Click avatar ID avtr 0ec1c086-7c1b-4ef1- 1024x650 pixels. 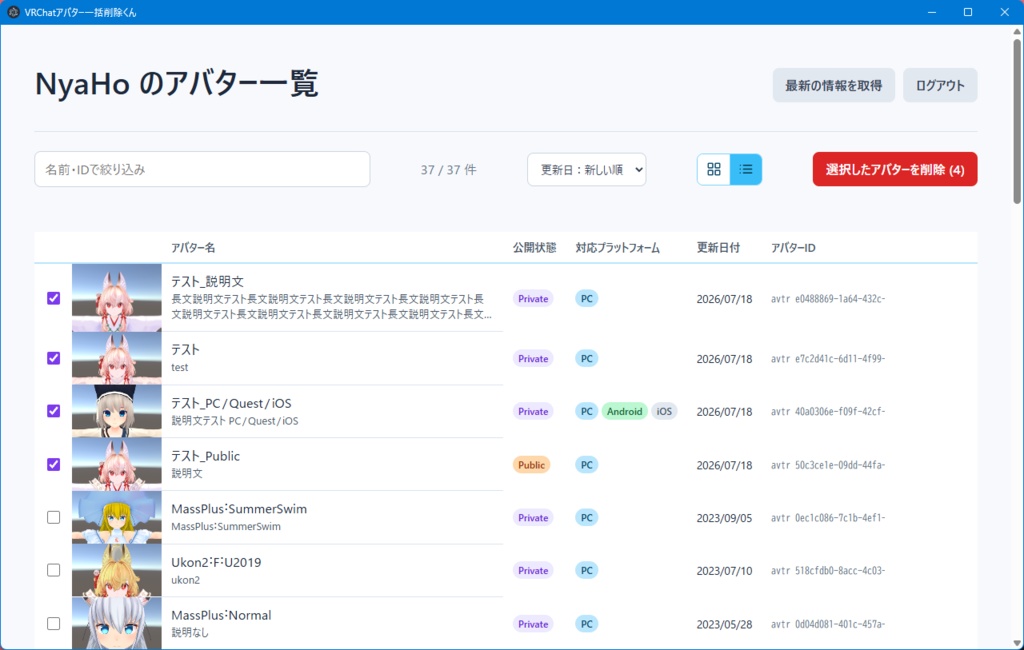(x=828, y=518)
